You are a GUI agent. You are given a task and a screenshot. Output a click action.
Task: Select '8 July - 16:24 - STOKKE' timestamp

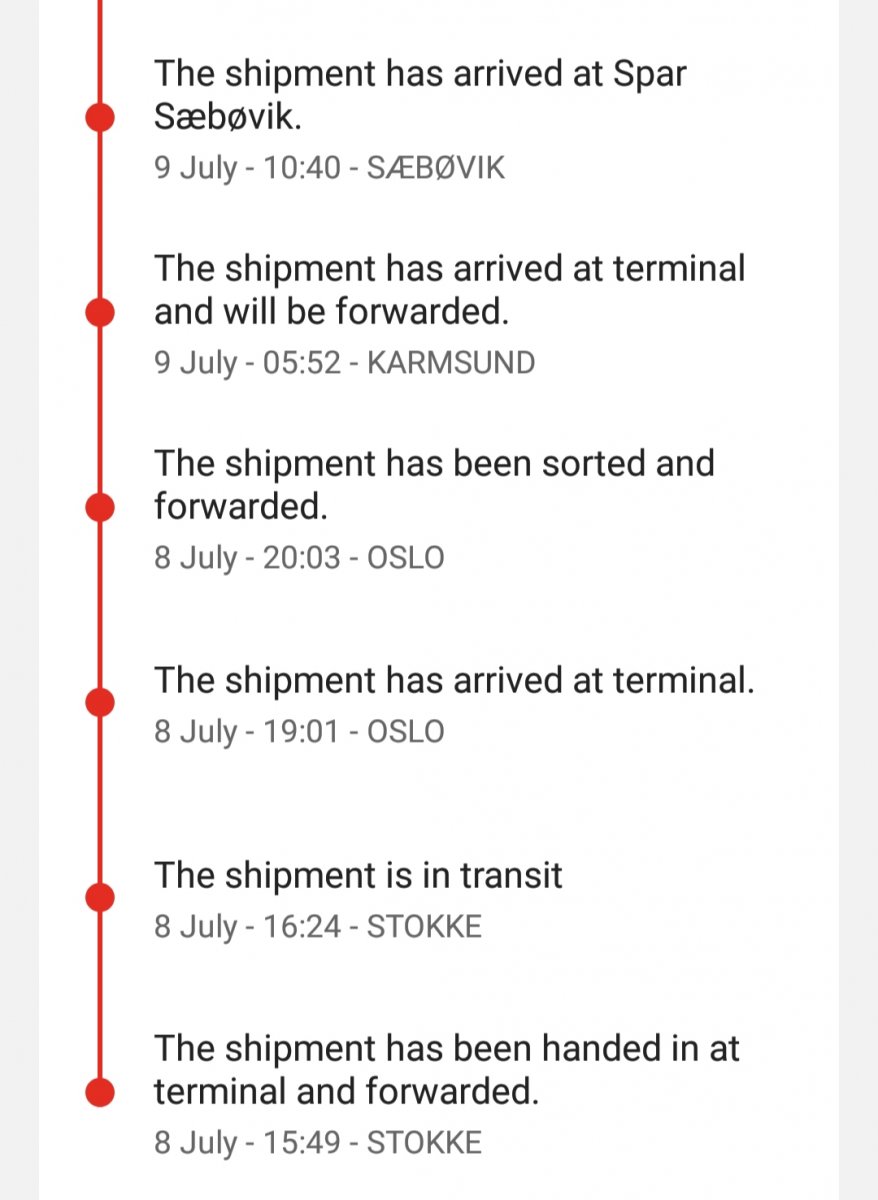click(317, 926)
